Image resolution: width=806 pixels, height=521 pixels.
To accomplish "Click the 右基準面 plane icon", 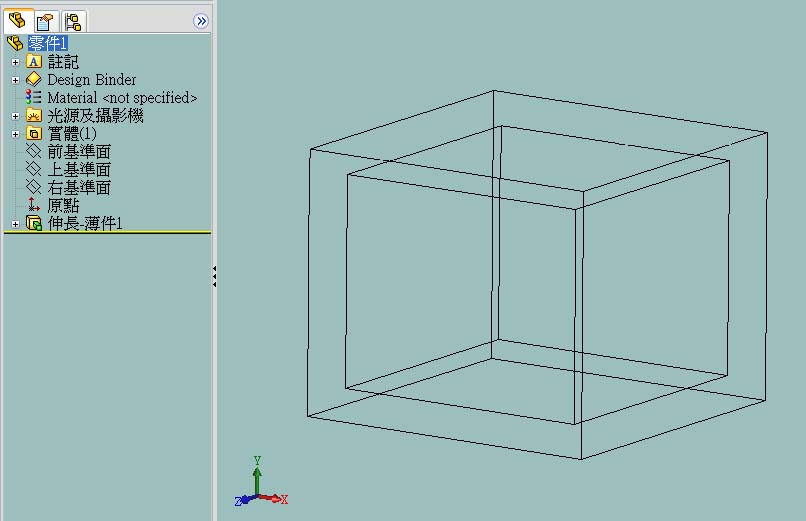I will pyautogui.click(x=33, y=187).
